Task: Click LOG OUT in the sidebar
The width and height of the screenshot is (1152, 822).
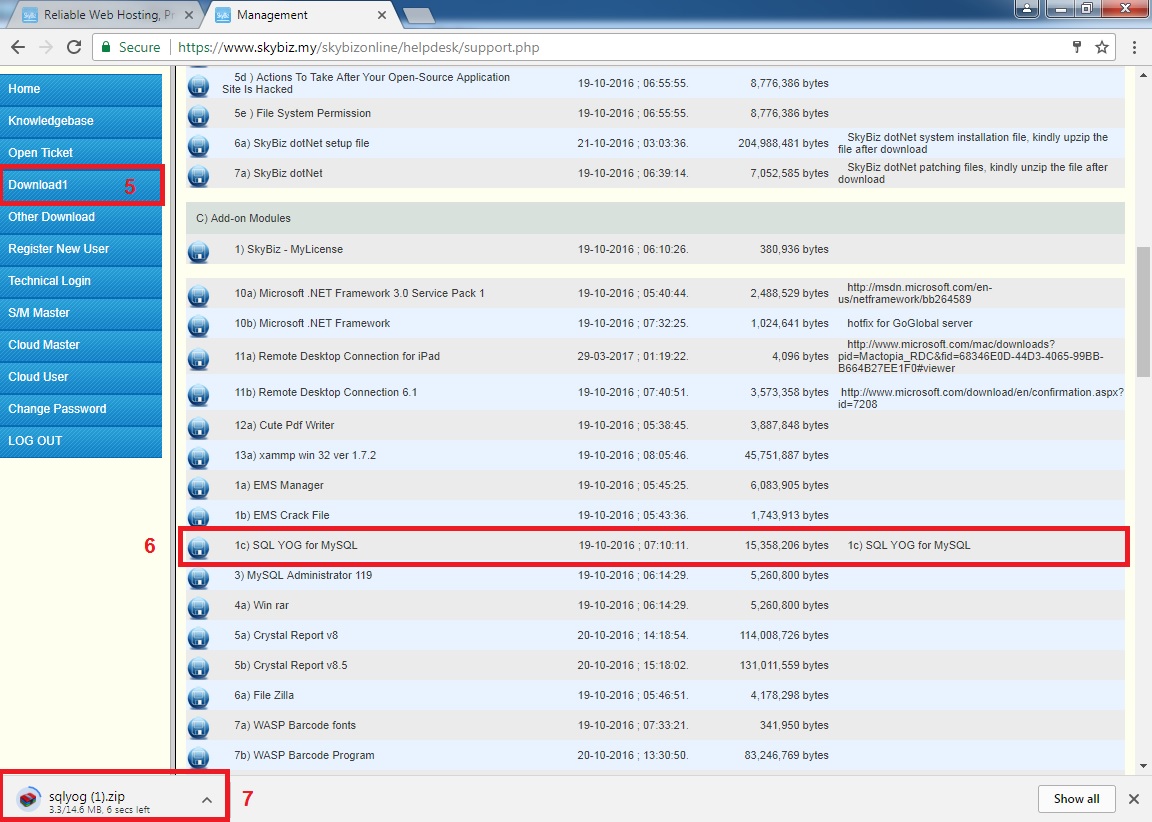Action: [80, 441]
